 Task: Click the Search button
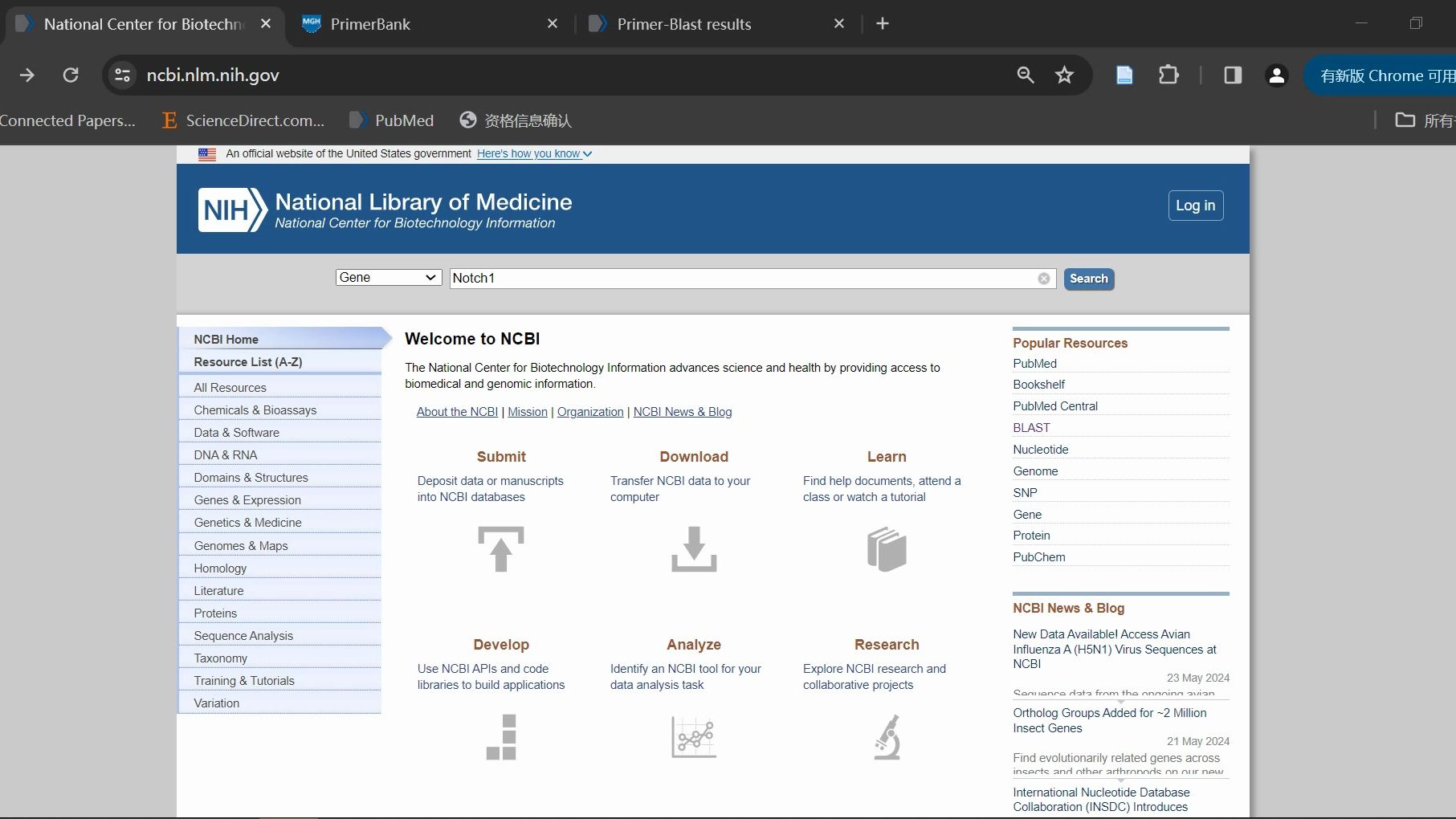click(1089, 279)
